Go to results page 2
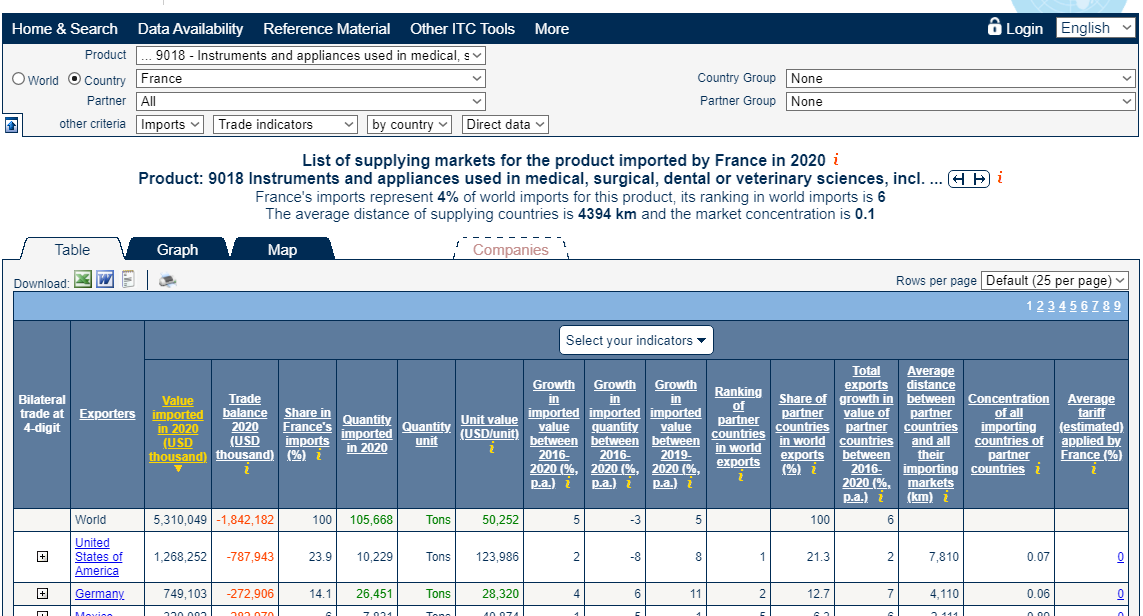This screenshot has width=1143, height=616. tap(1040, 306)
